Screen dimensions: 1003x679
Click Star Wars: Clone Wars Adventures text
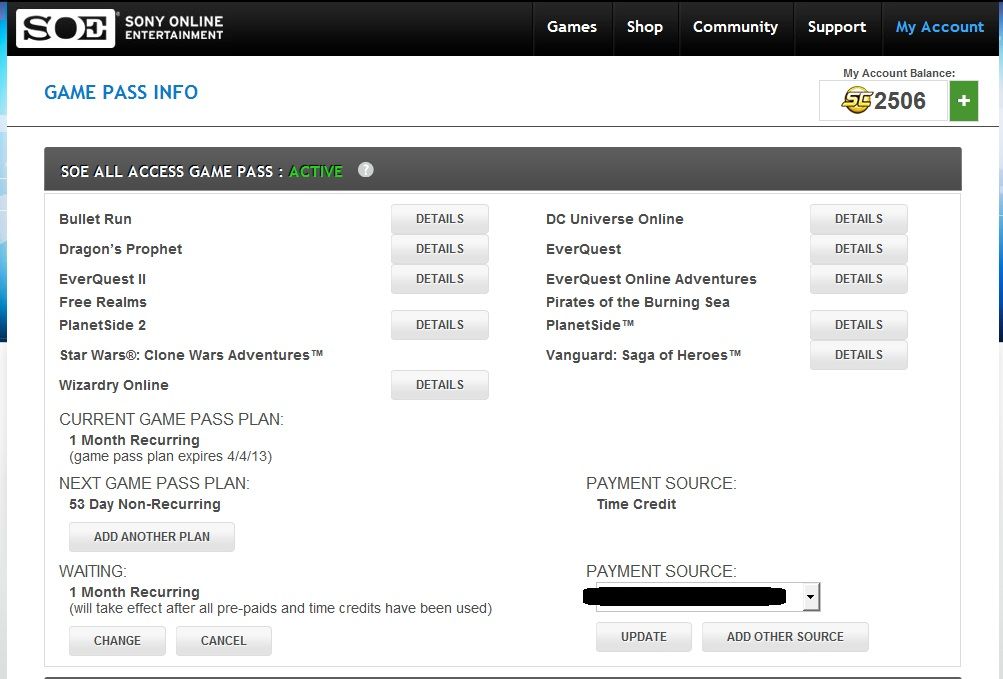click(x=191, y=355)
